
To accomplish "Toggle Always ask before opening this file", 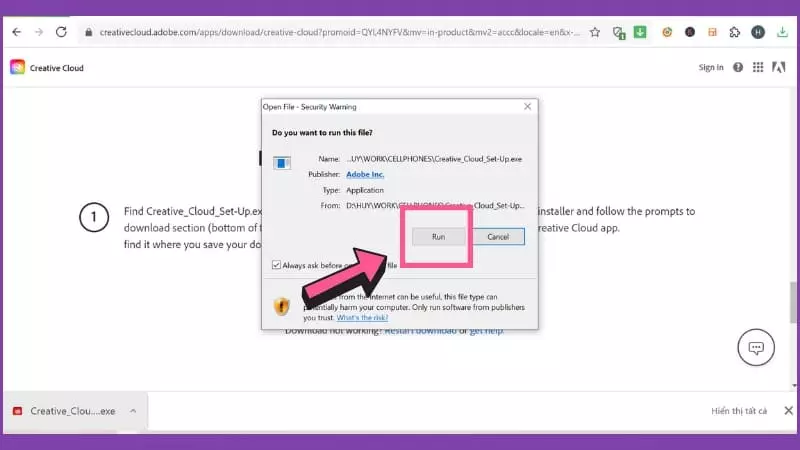I will click(x=276, y=265).
